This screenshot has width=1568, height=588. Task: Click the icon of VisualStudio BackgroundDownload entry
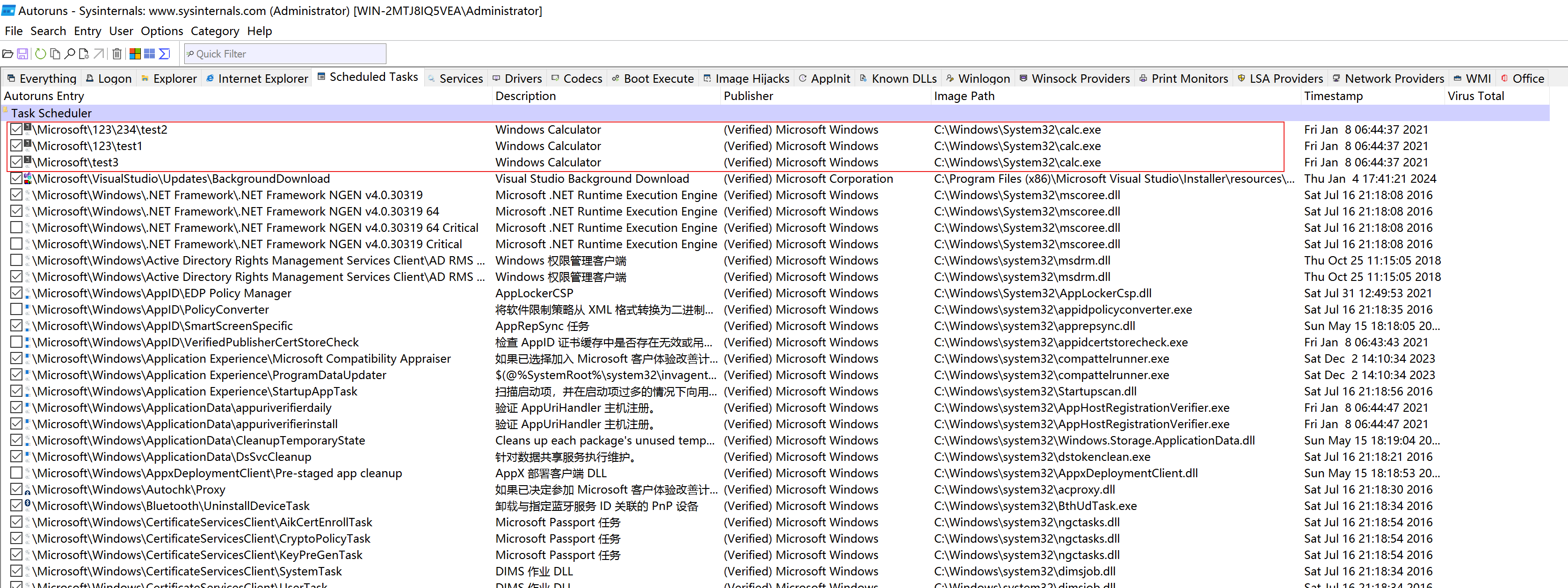coord(28,178)
